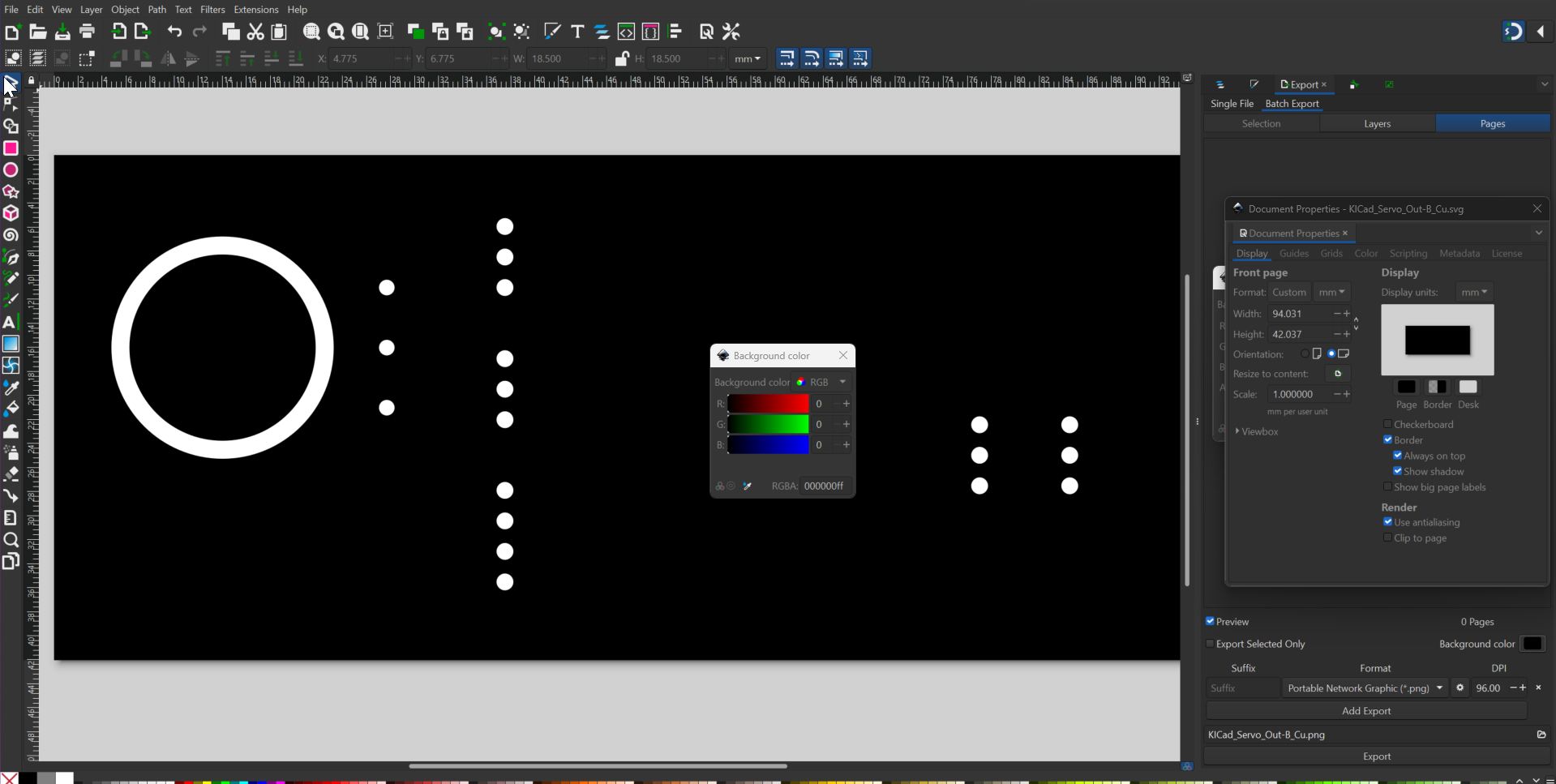Uncheck the Border checkbox
The image size is (1556, 784).
pos(1387,439)
